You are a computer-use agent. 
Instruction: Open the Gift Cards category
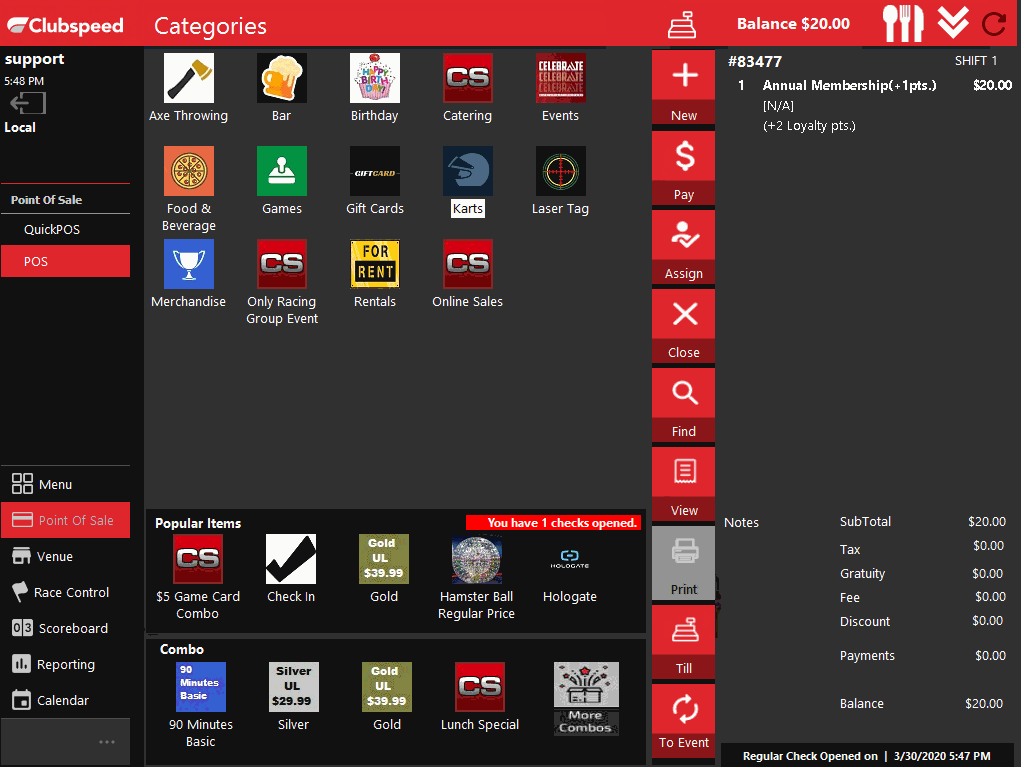(374, 181)
